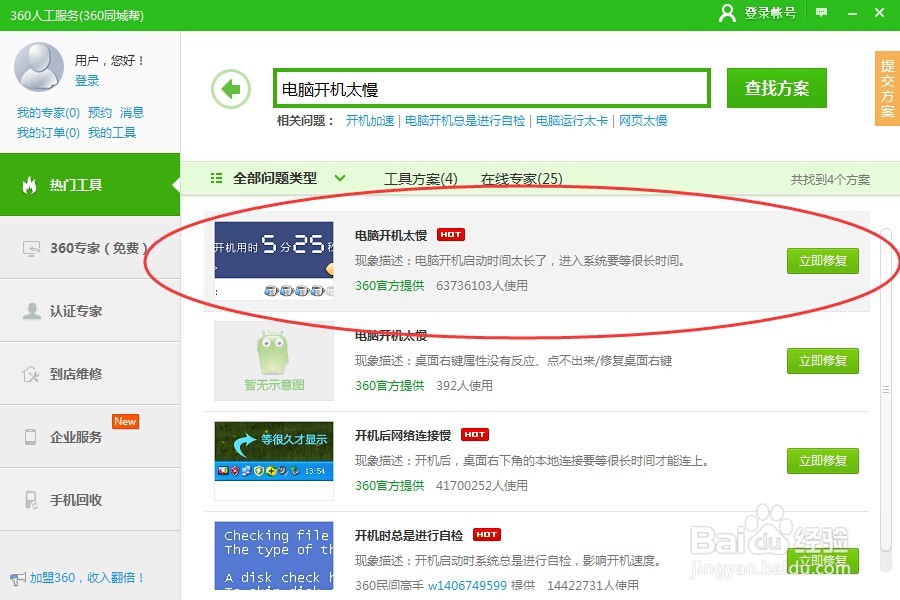Click the 开机用时 boot time thumbnail
Screen dimensions: 900x600
(274, 261)
